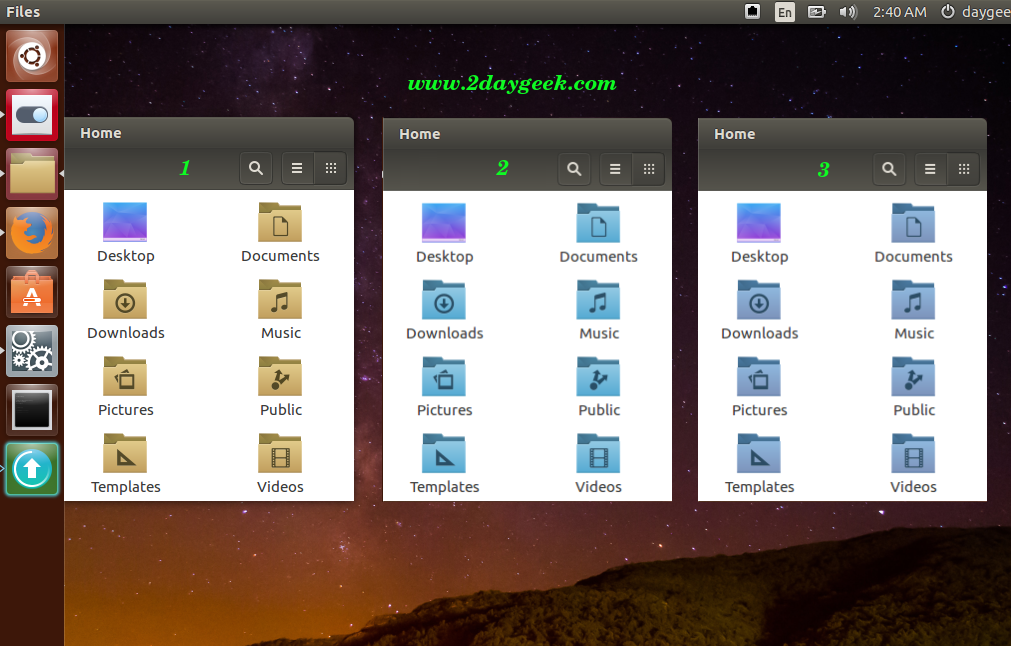Click the 2:40 AM clock menu
The height and width of the screenshot is (646, 1011).
[x=899, y=12]
